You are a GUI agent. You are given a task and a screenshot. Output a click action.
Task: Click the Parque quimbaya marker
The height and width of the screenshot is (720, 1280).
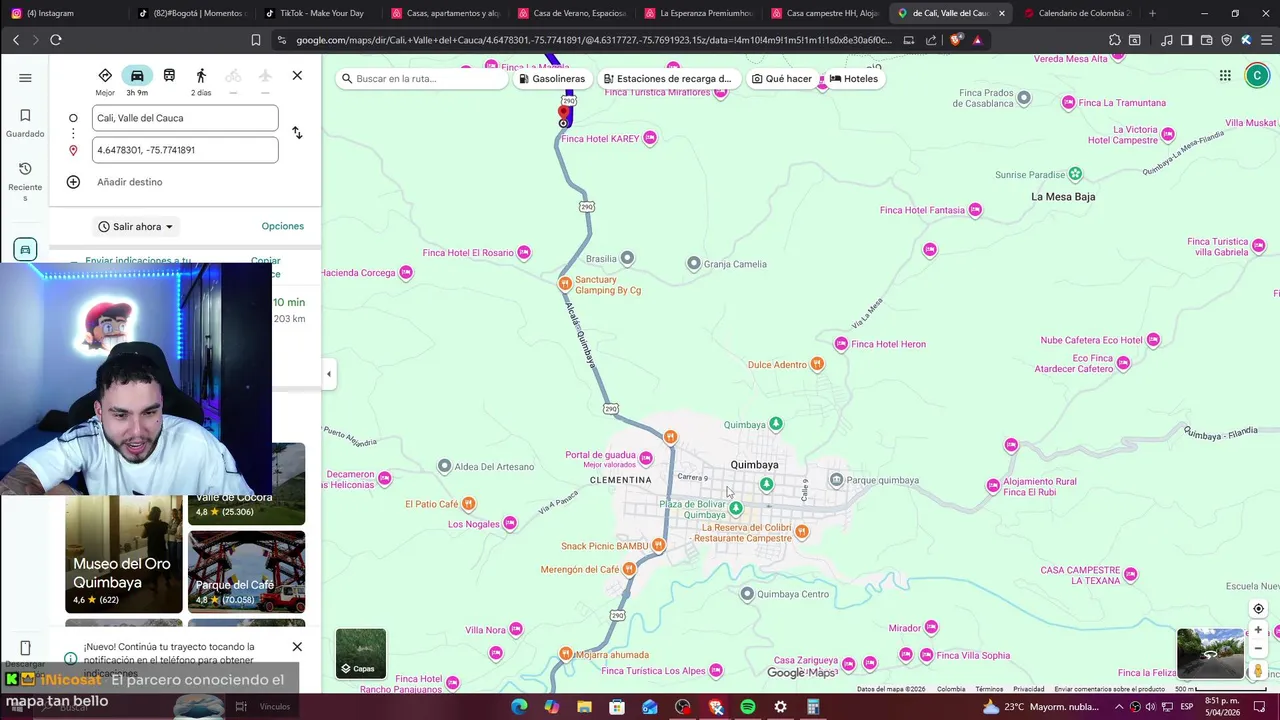click(x=836, y=480)
